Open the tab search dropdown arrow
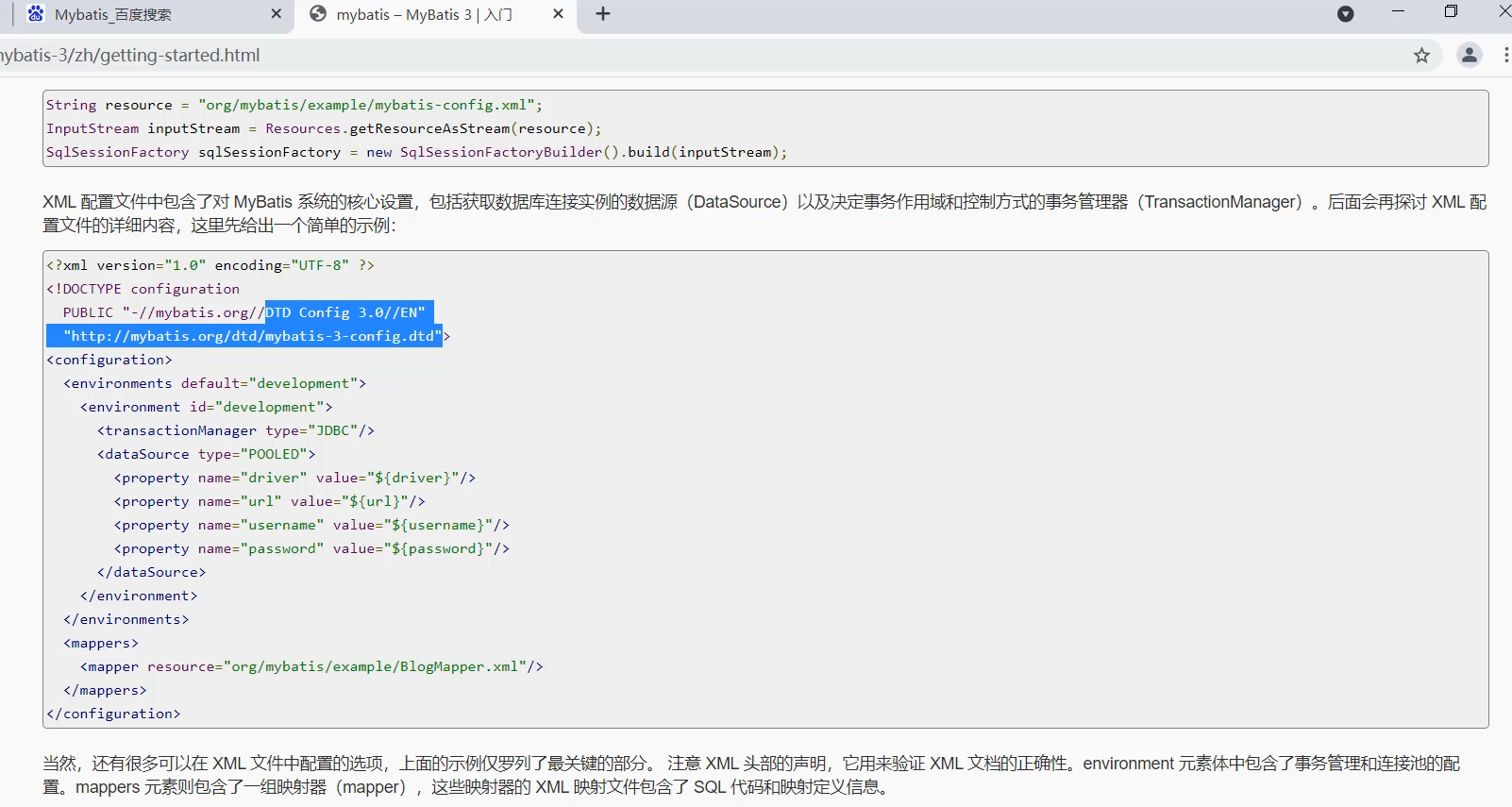The image size is (1512, 807). pyautogui.click(x=1346, y=14)
